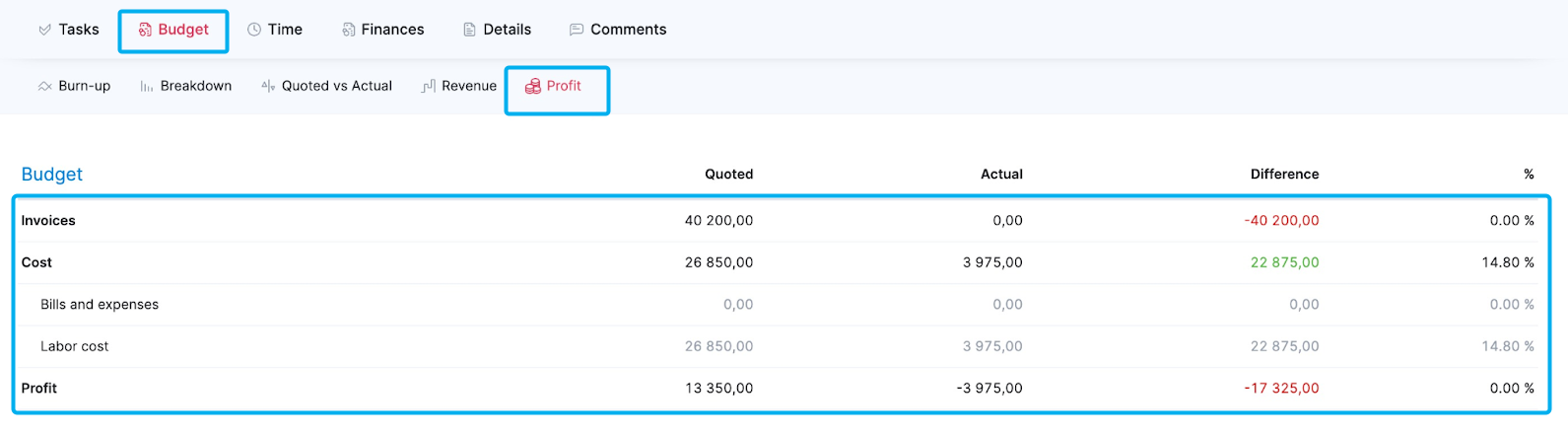The width and height of the screenshot is (1568, 435).
Task: Click the Comments speech bubble icon
Action: (577, 30)
